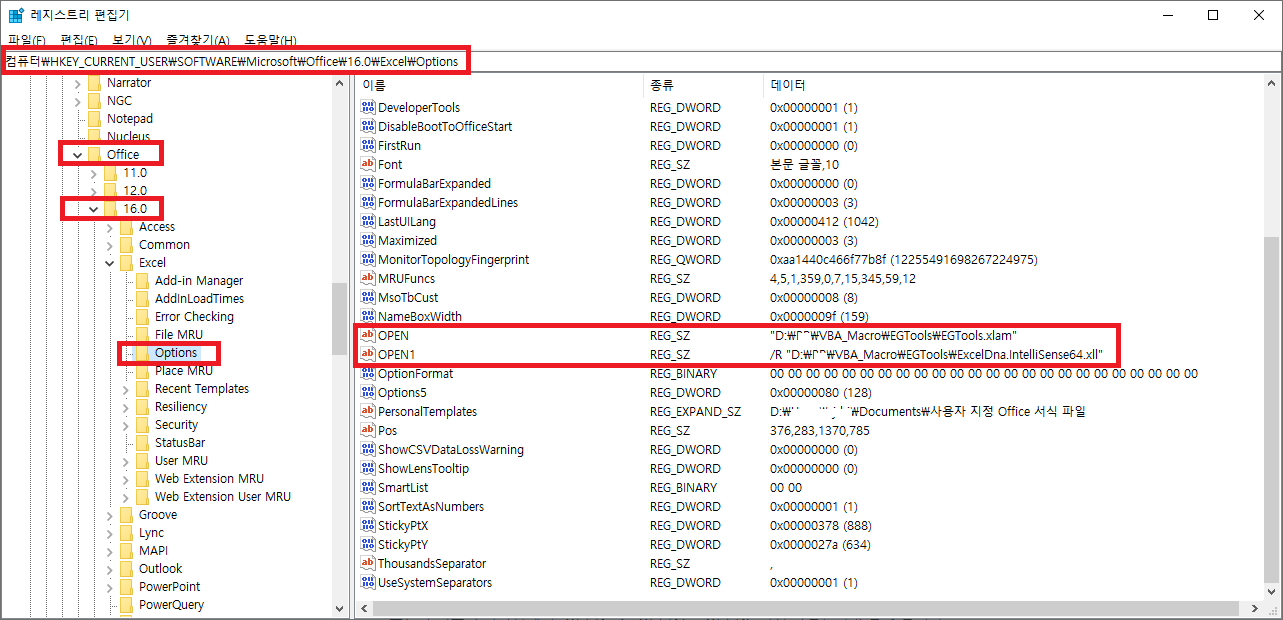Click the OptionFormat binary value icon

[367, 374]
